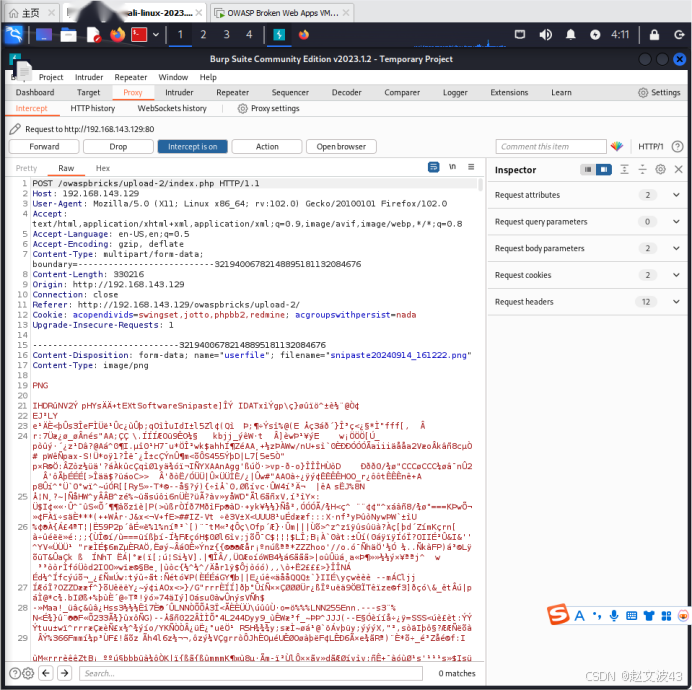Open the notifications bell icon
The width and height of the screenshot is (692, 690).
571,34
